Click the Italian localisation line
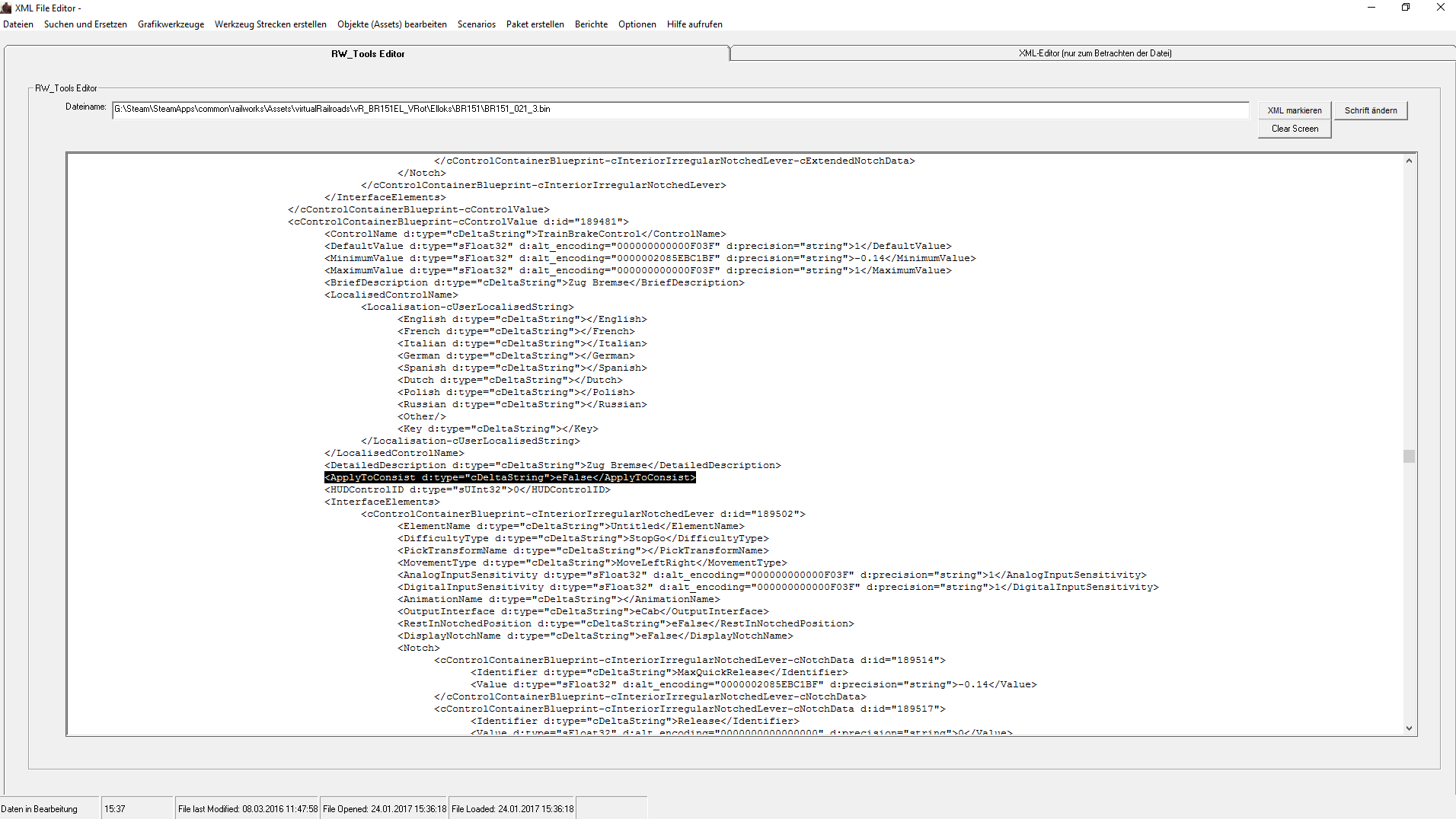This screenshot has width=1456, height=819. (522, 343)
